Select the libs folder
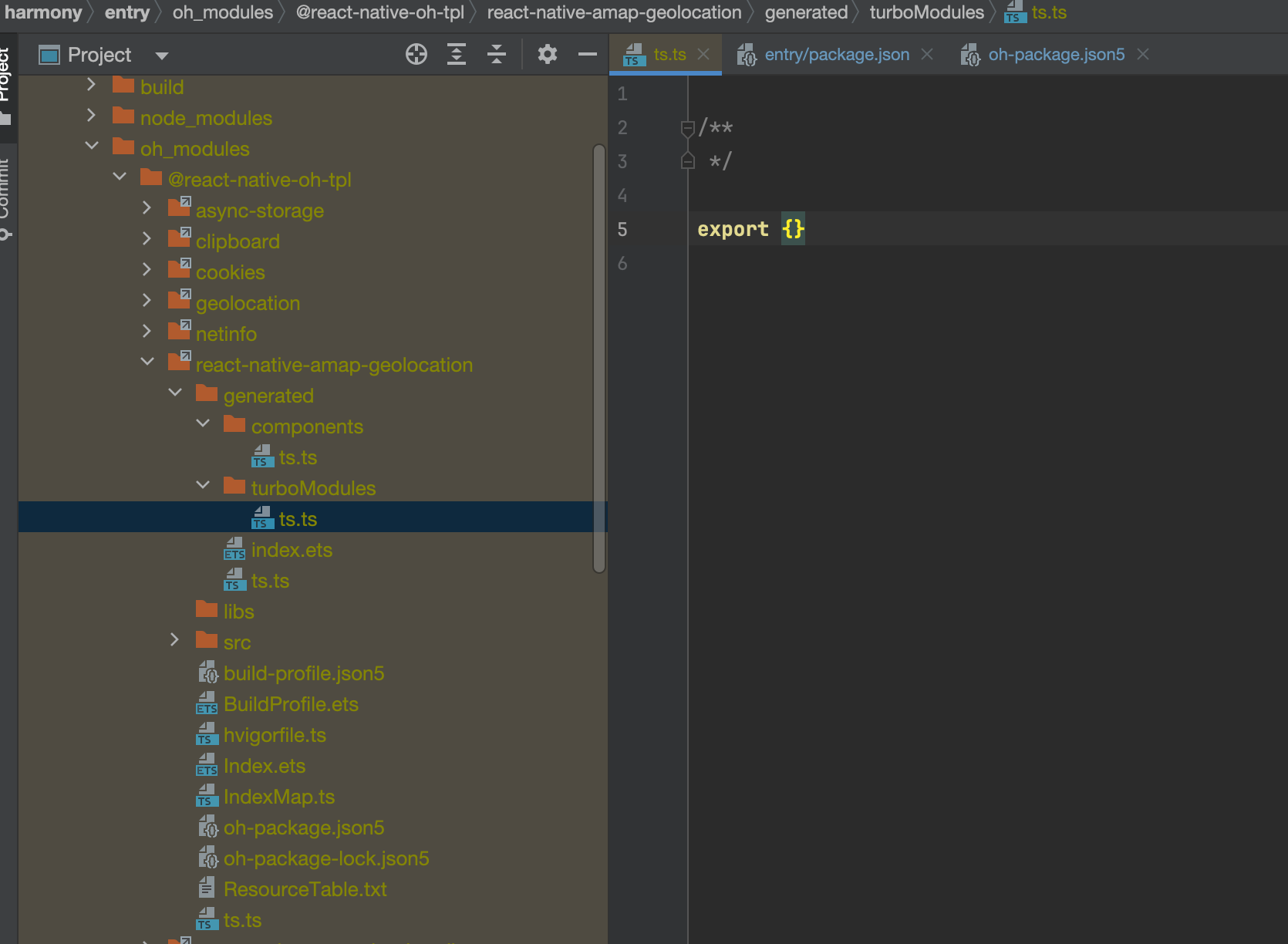The height and width of the screenshot is (944, 1288). click(x=238, y=612)
